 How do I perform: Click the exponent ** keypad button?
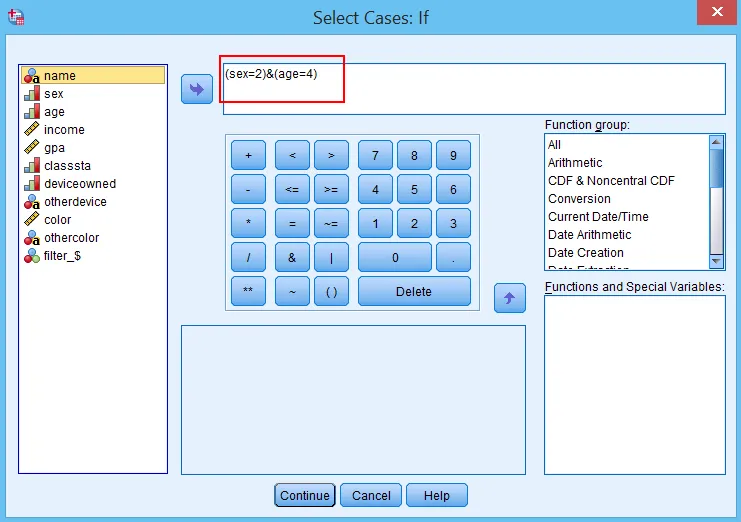tap(249, 291)
